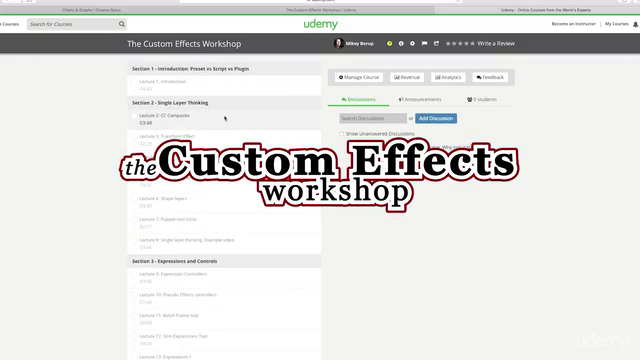Mark Lecture 2: CC Composite as complete

click(134, 116)
